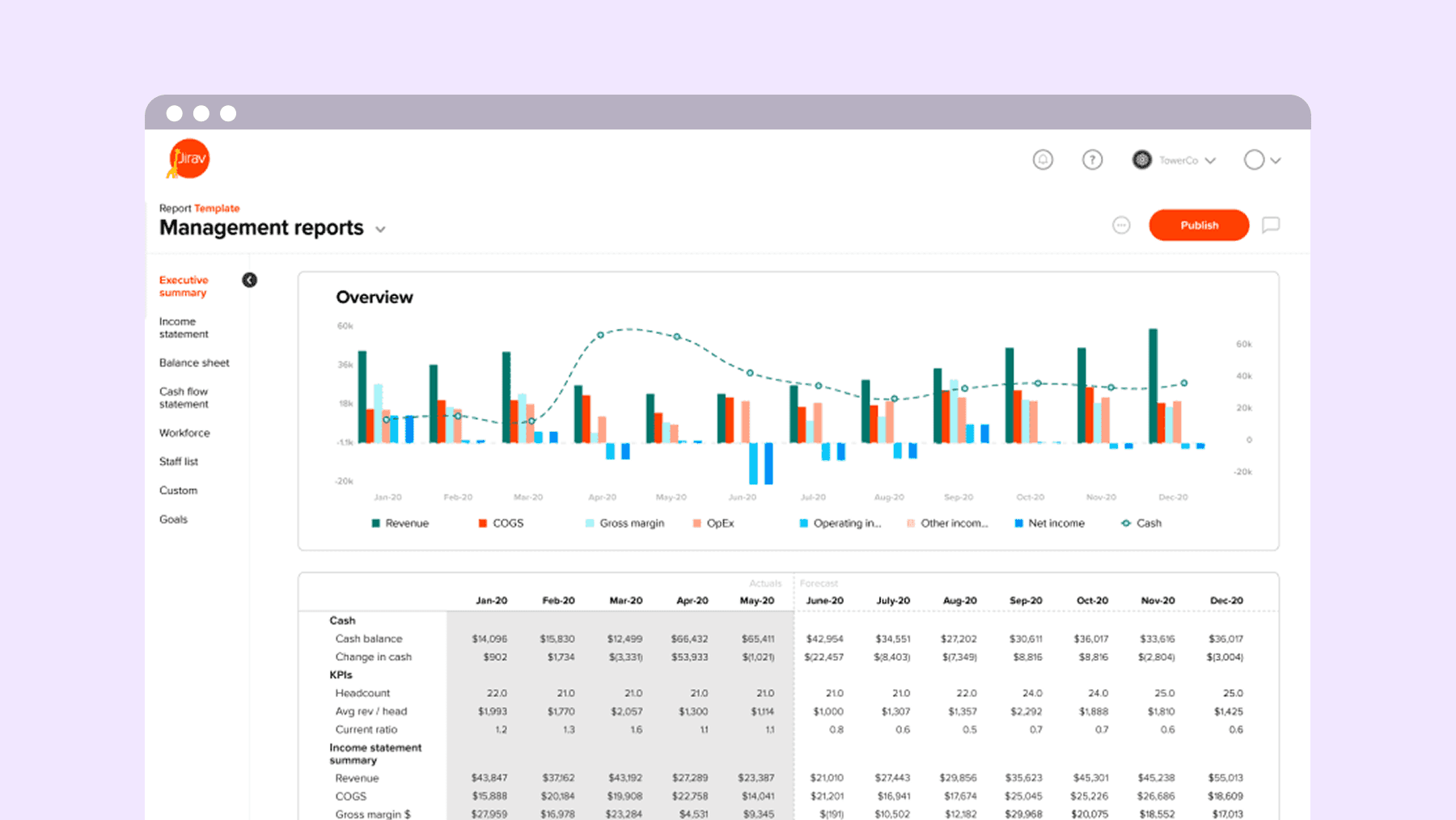Screen dimensions: 1456x820
Task: Toggle Gross margin series in legend
Action: pyautogui.click(x=624, y=523)
